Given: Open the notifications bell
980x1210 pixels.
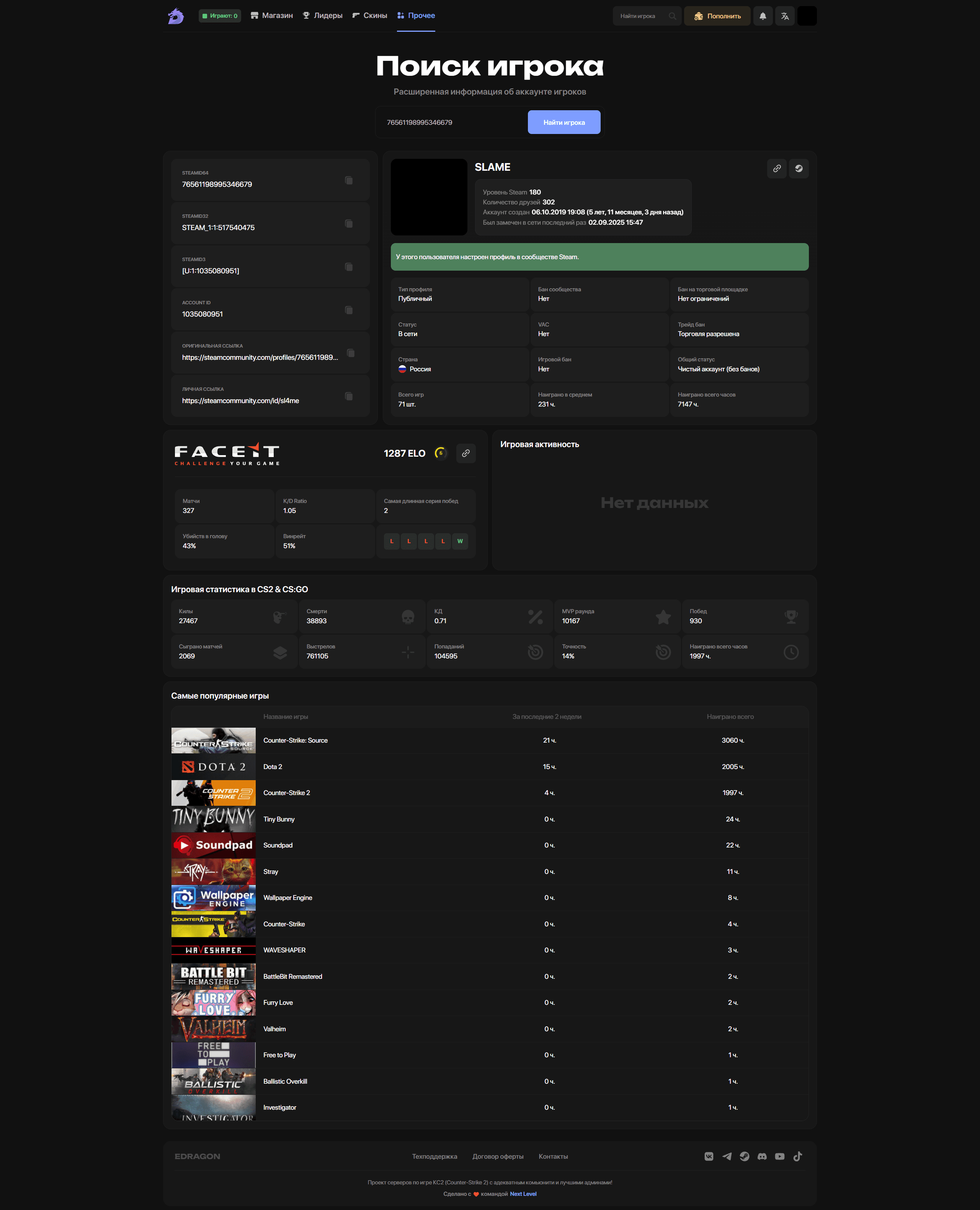Looking at the screenshot, I should [x=763, y=16].
